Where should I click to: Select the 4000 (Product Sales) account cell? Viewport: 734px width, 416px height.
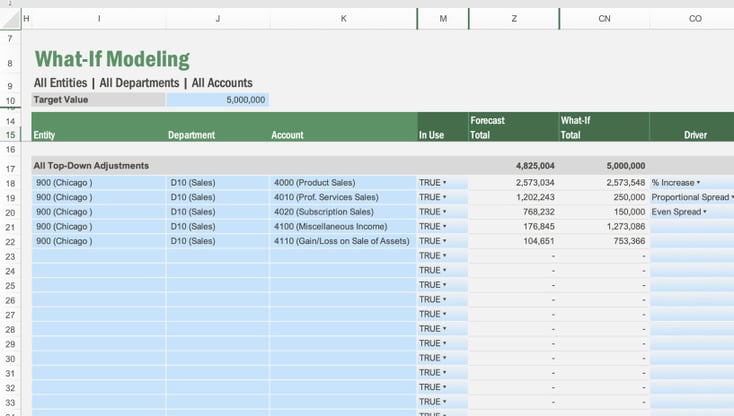pyautogui.click(x=342, y=183)
